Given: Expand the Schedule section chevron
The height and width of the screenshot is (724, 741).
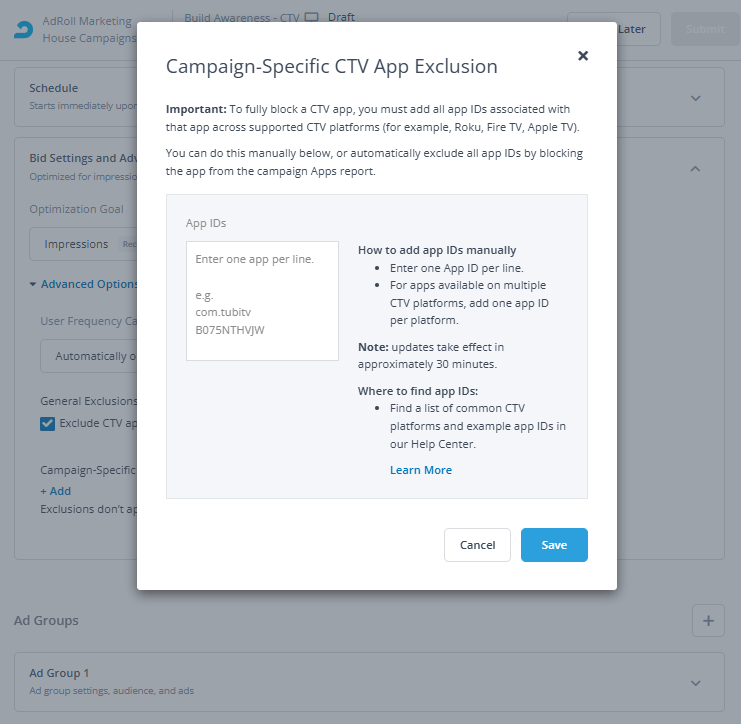Looking at the screenshot, I should (695, 98).
